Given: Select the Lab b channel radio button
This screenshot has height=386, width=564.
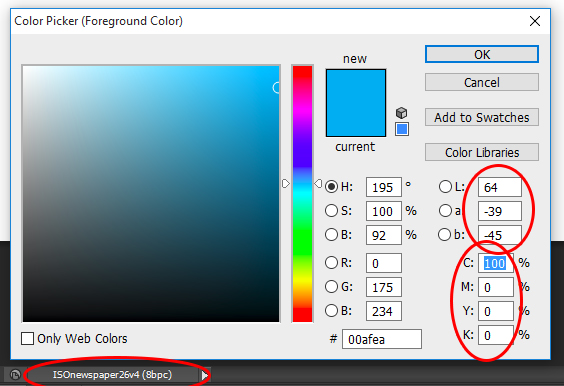Looking at the screenshot, I should pos(445,235).
